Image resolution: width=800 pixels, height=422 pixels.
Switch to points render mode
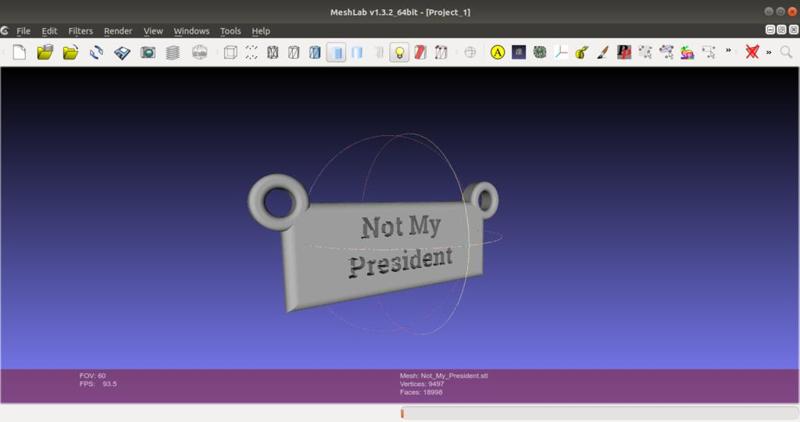pyautogui.click(x=251, y=52)
